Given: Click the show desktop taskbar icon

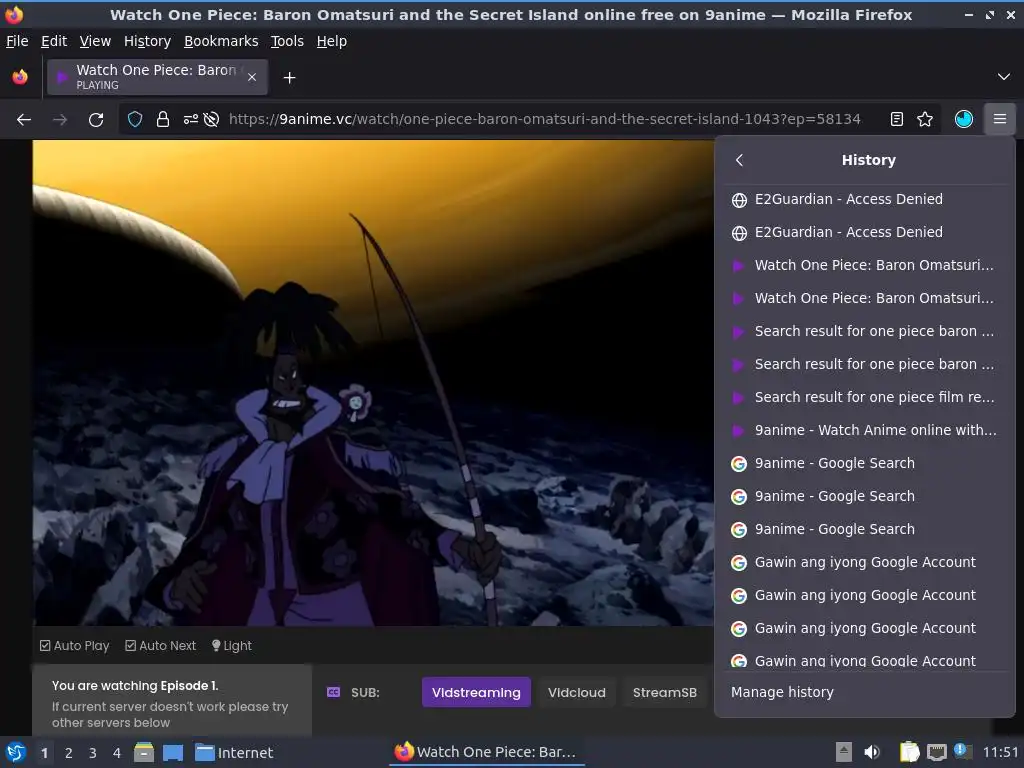Looking at the screenshot, I should click(173, 752).
